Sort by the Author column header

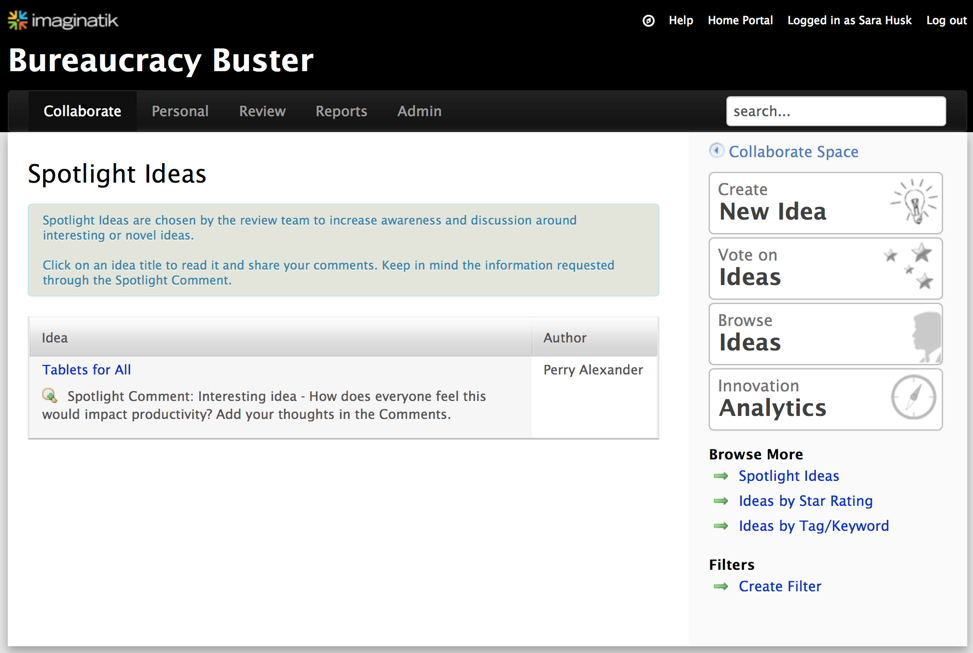click(565, 338)
